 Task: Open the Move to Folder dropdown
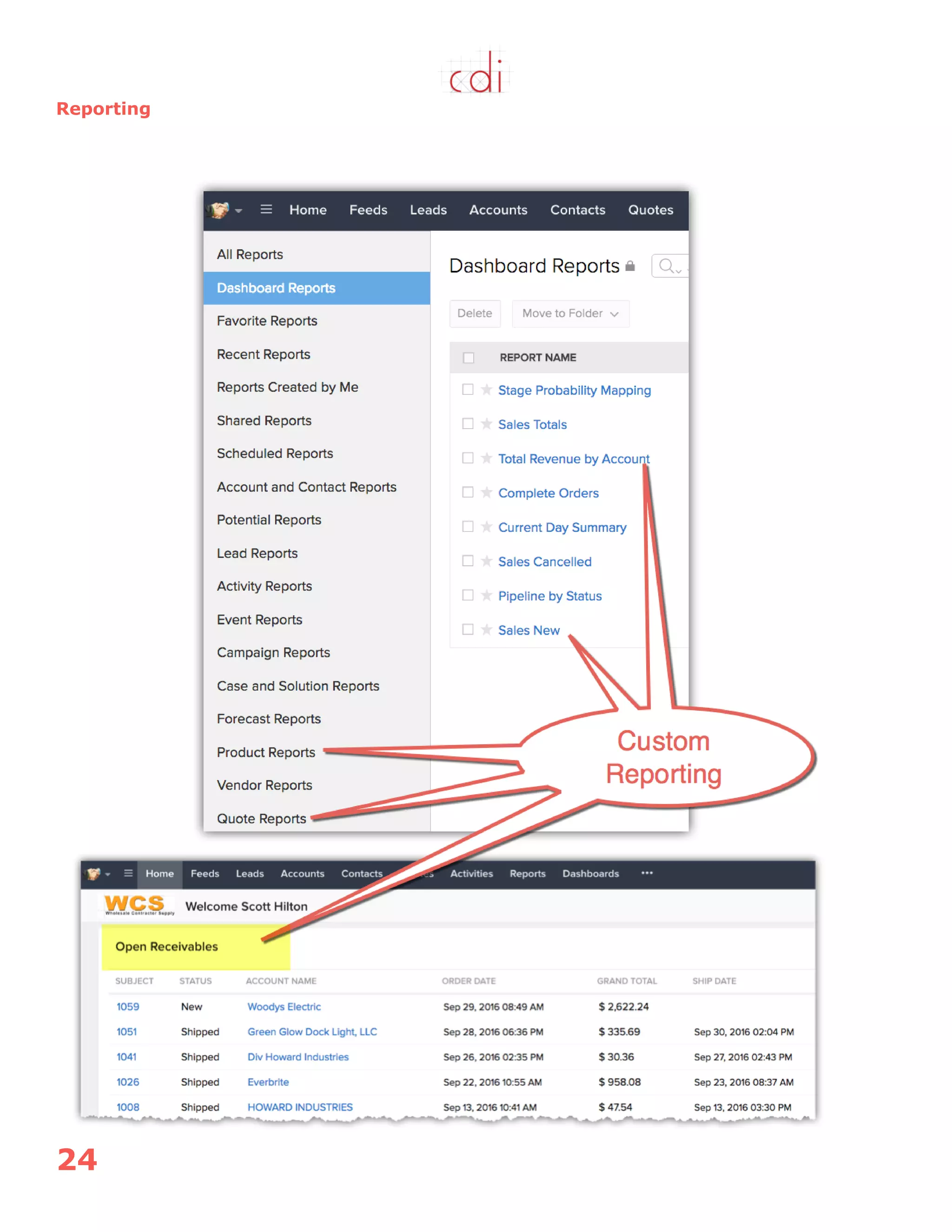(x=570, y=314)
